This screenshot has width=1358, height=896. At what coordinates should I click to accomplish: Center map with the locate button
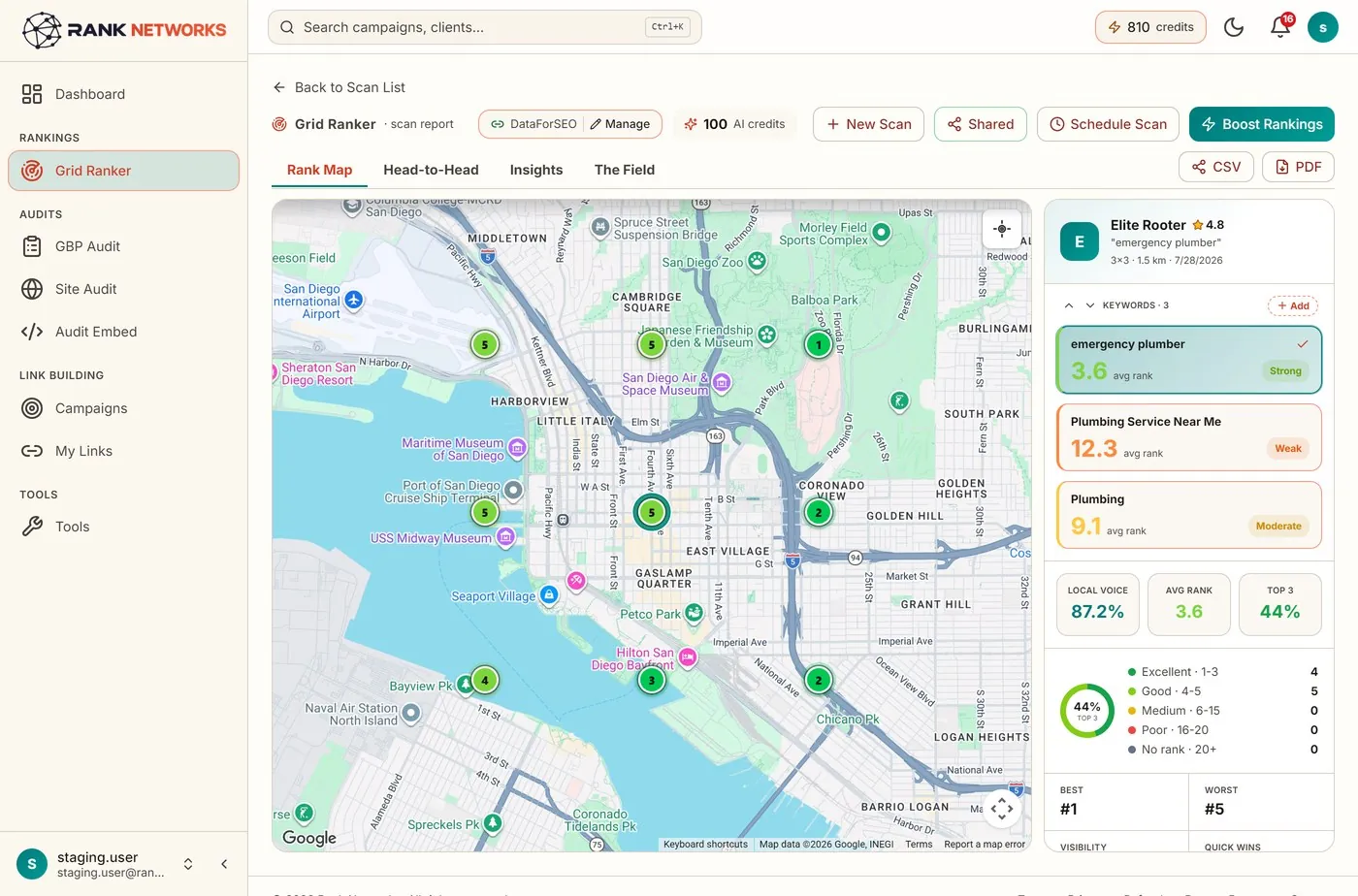[x=1002, y=229]
